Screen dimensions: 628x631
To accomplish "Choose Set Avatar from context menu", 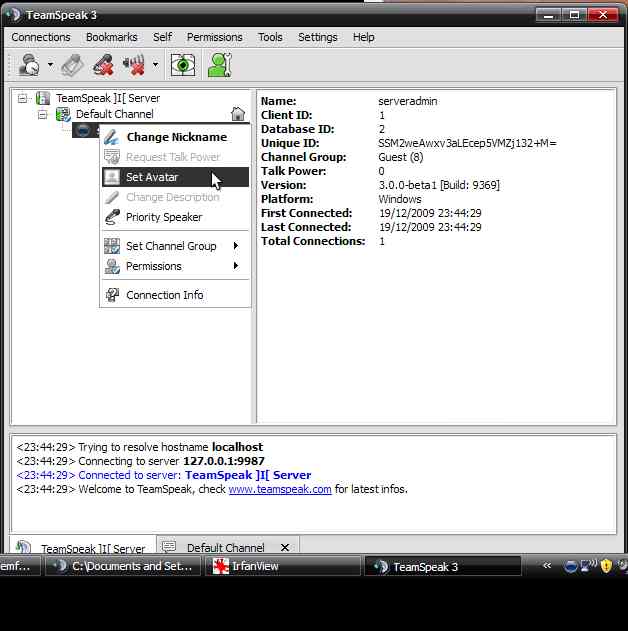I will coord(175,177).
